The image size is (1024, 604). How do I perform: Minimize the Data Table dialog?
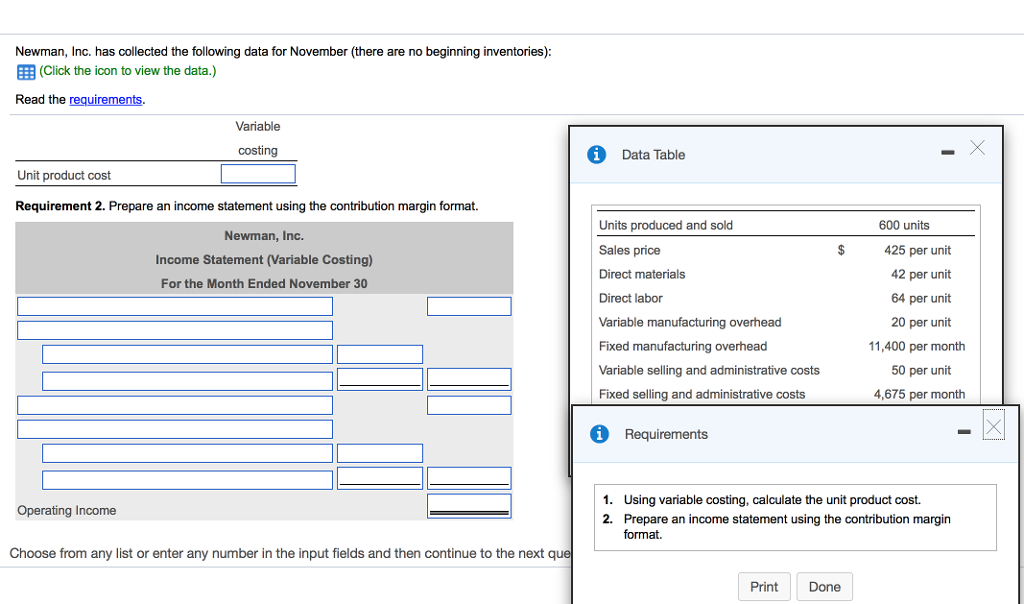pos(946,154)
